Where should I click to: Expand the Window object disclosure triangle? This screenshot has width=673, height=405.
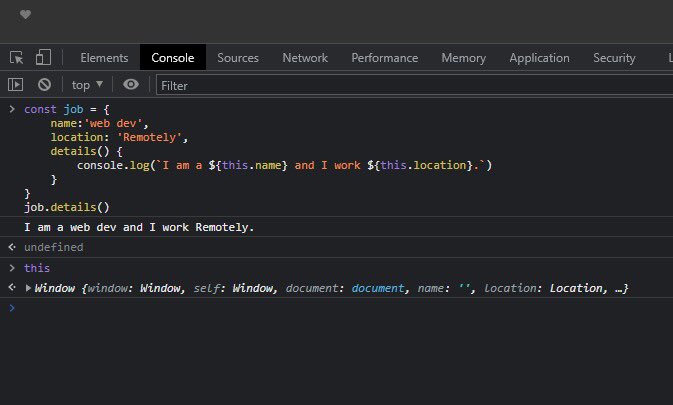click(x=28, y=288)
